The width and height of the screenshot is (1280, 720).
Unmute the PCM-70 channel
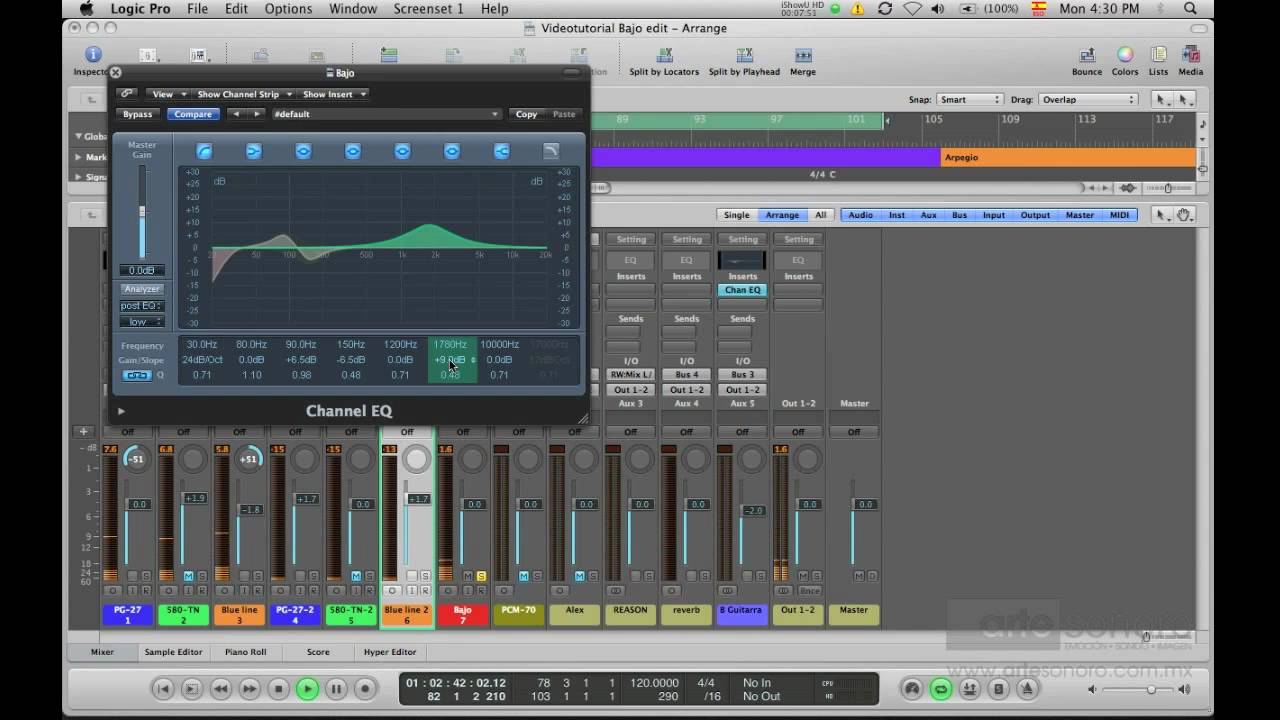coord(524,576)
